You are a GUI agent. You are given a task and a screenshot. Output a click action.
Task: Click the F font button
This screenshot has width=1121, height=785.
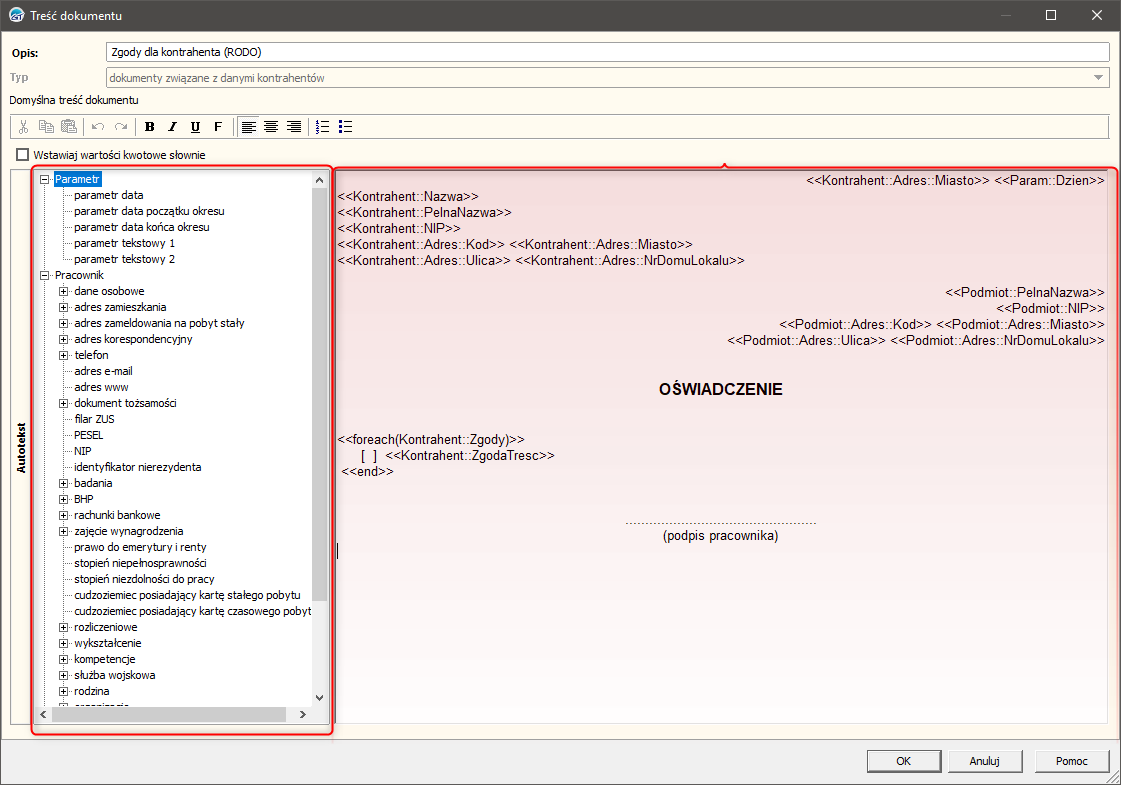coord(218,127)
